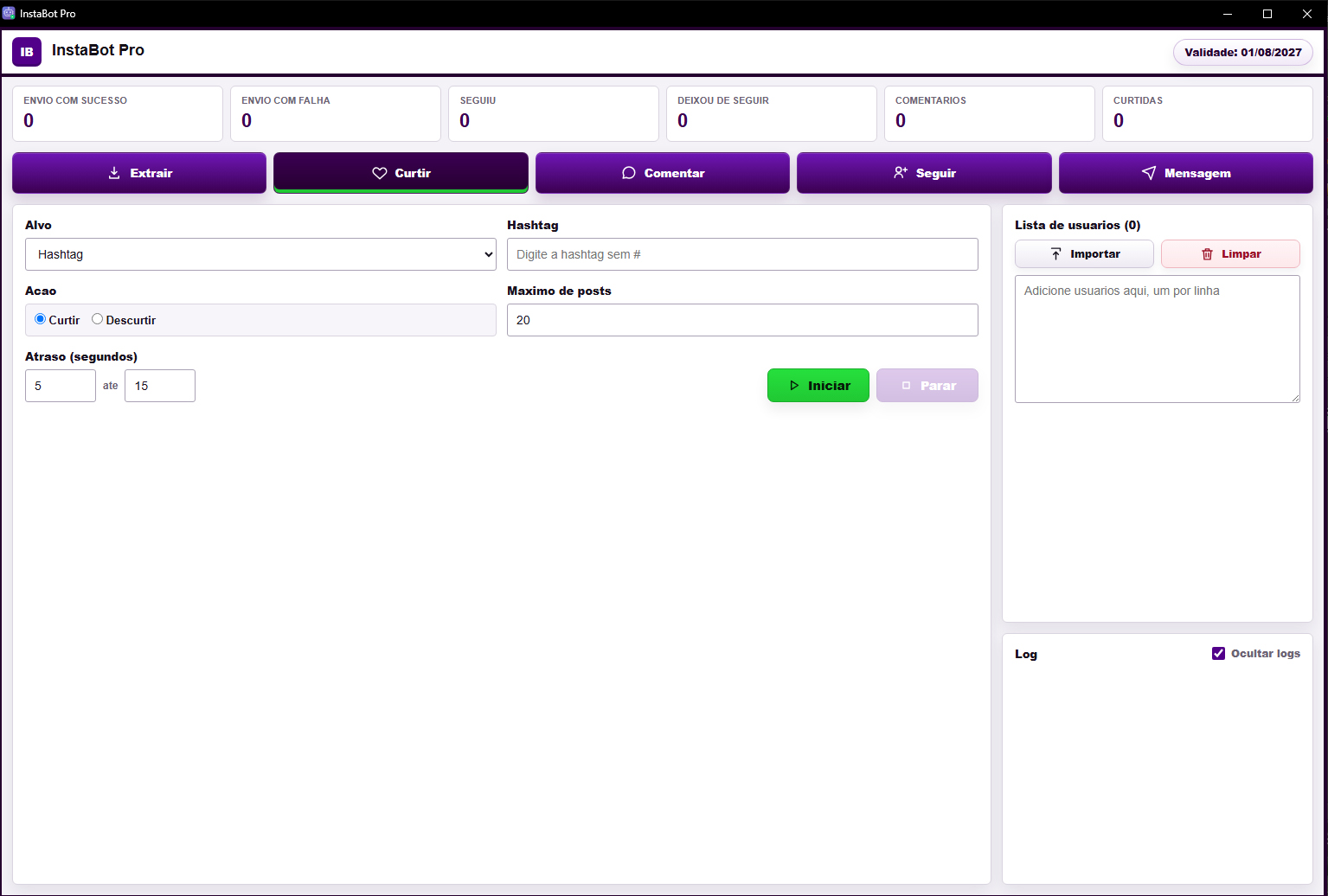Image resolution: width=1328 pixels, height=896 pixels.
Task: Click the maximum delay field showing 15
Action: 160,386
